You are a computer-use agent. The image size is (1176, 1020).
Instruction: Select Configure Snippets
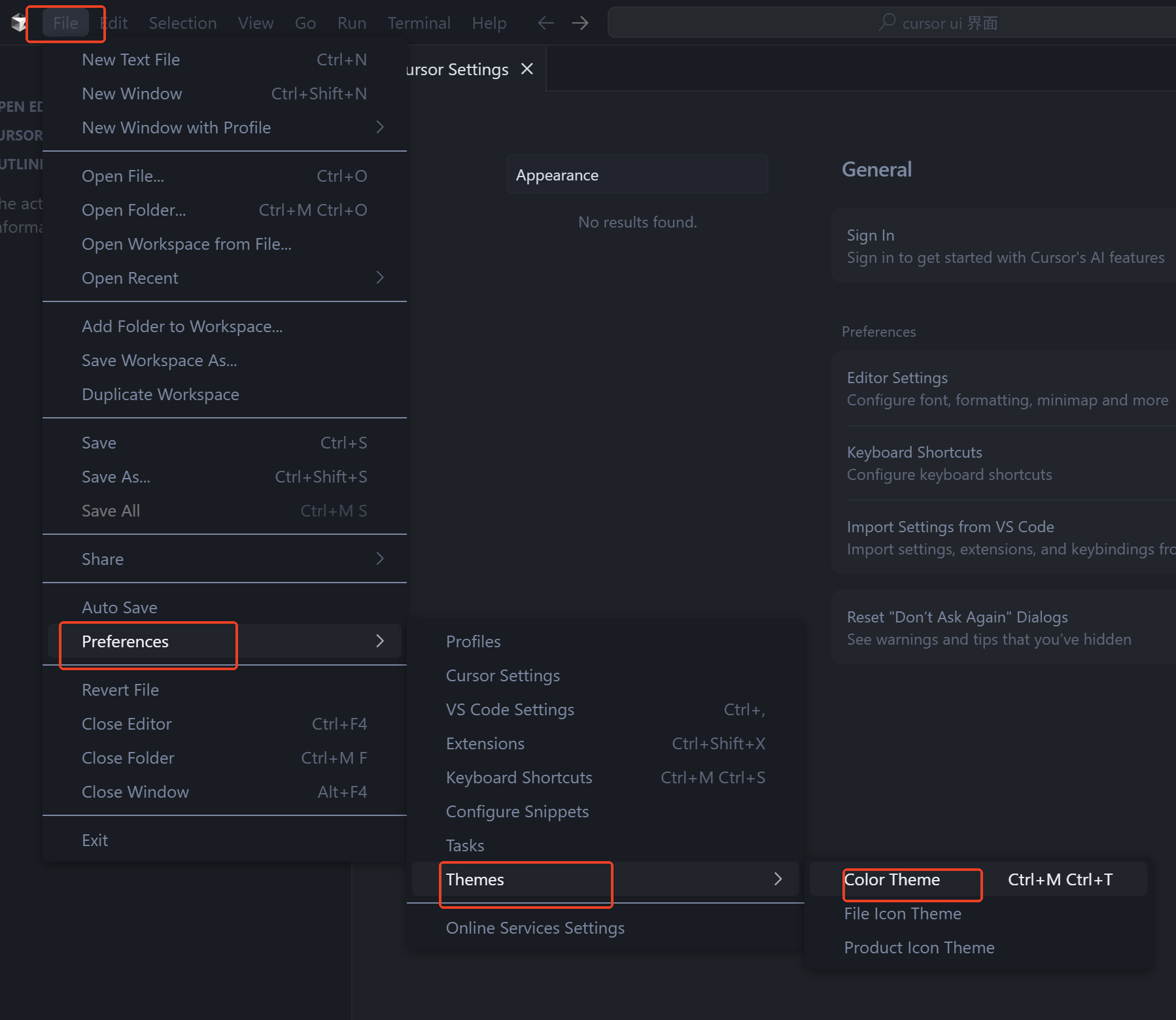606,811
